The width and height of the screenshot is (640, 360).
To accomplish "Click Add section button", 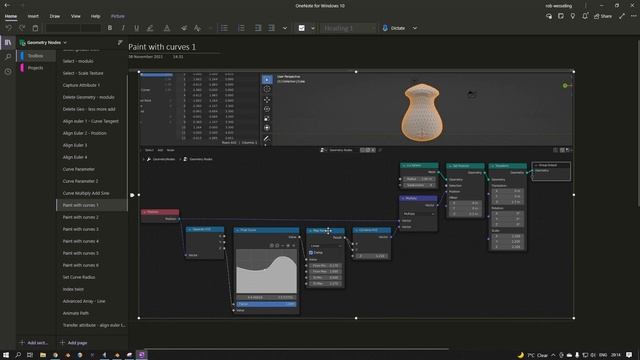I will 34,343.
